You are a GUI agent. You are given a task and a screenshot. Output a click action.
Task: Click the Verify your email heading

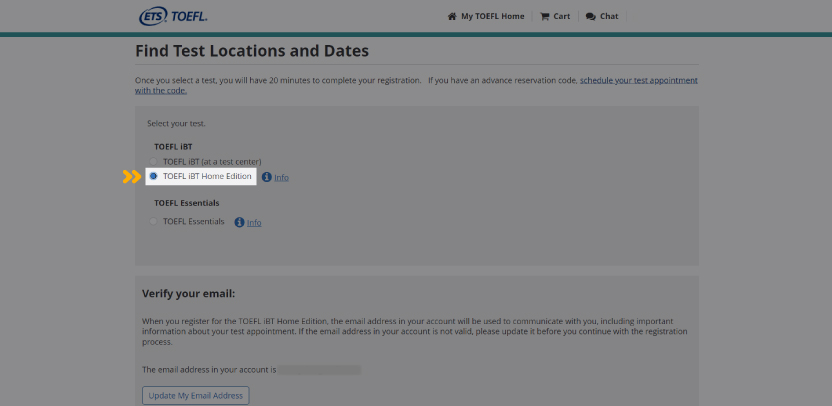pyautogui.click(x=188, y=293)
